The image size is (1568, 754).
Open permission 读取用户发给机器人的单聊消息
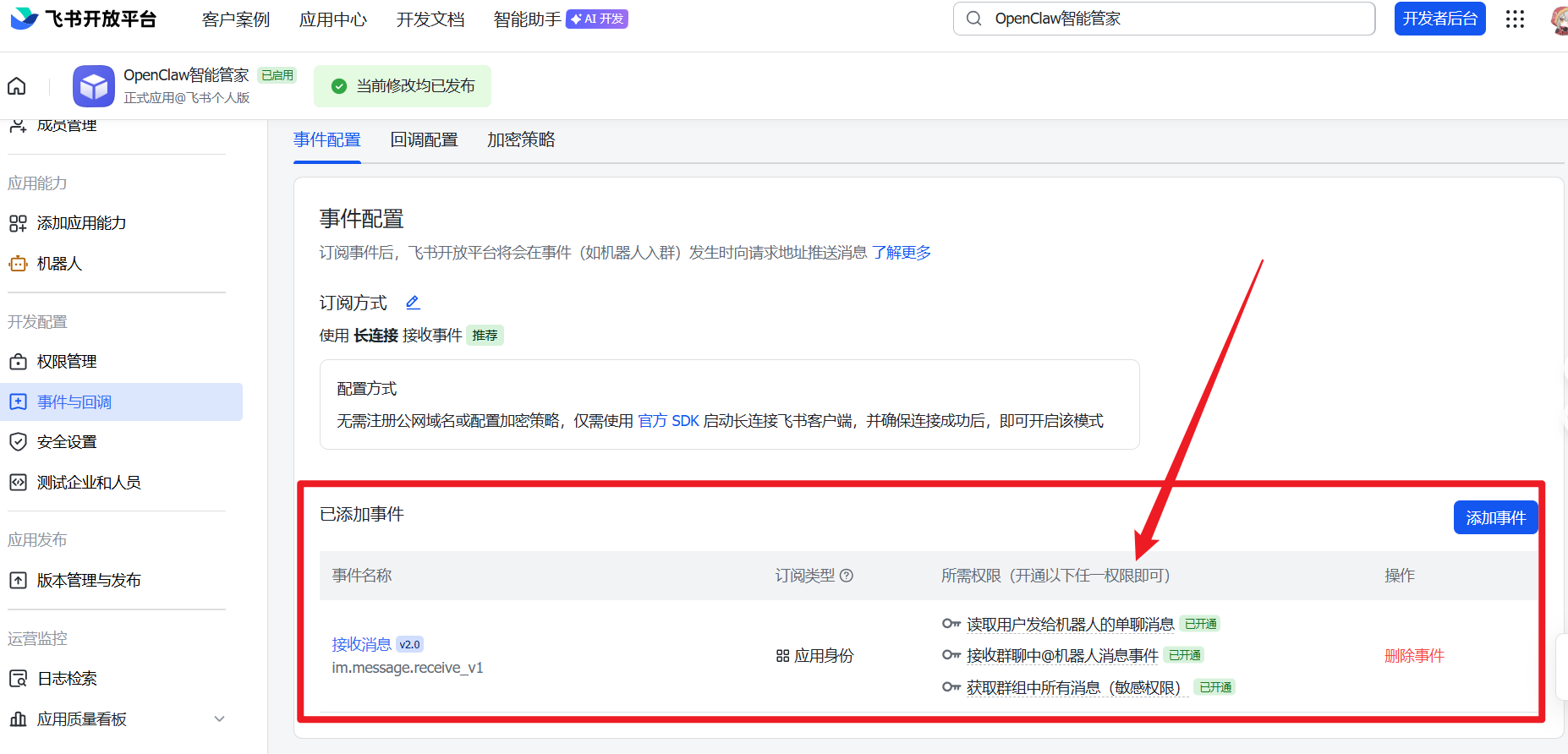tap(1070, 624)
